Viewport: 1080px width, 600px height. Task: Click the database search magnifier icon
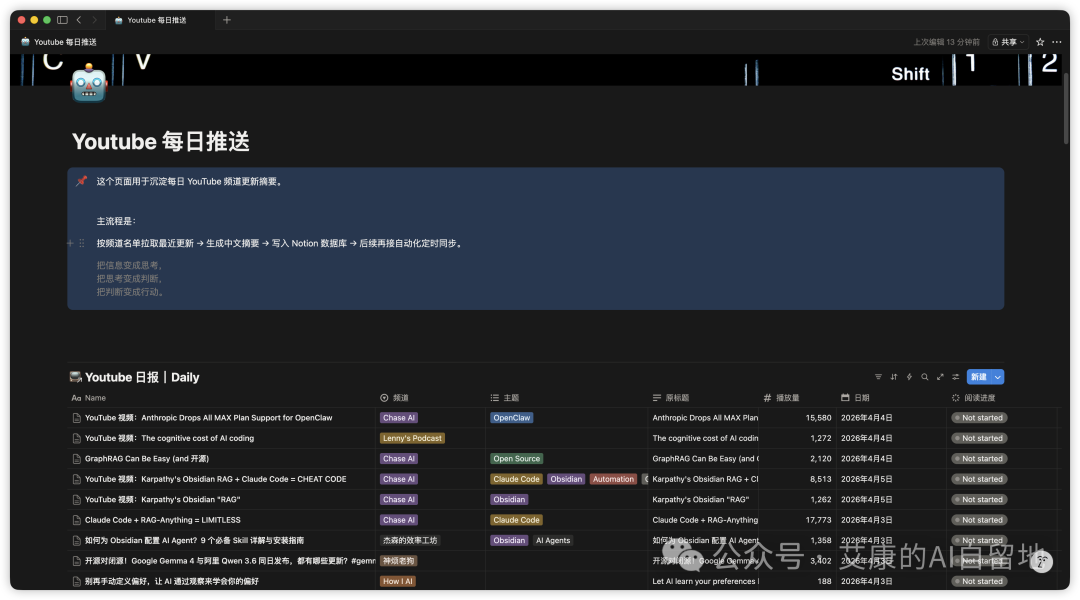pyautogui.click(x=925, y=377)
